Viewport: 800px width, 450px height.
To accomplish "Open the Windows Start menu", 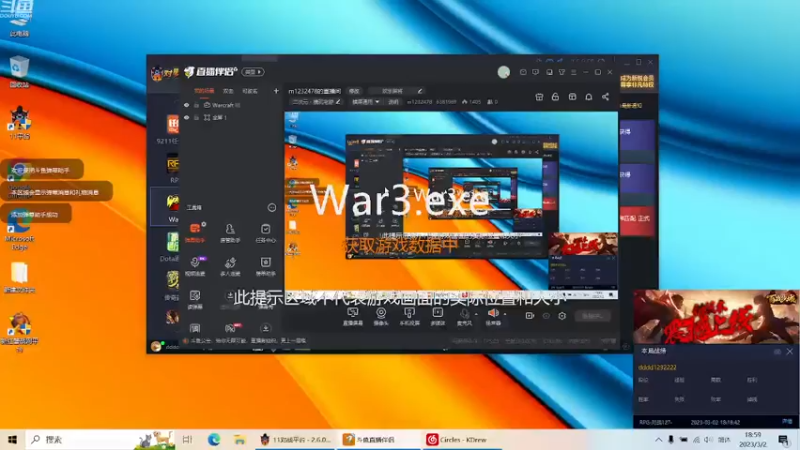I will pyautogui.click(x=12, y=439).
